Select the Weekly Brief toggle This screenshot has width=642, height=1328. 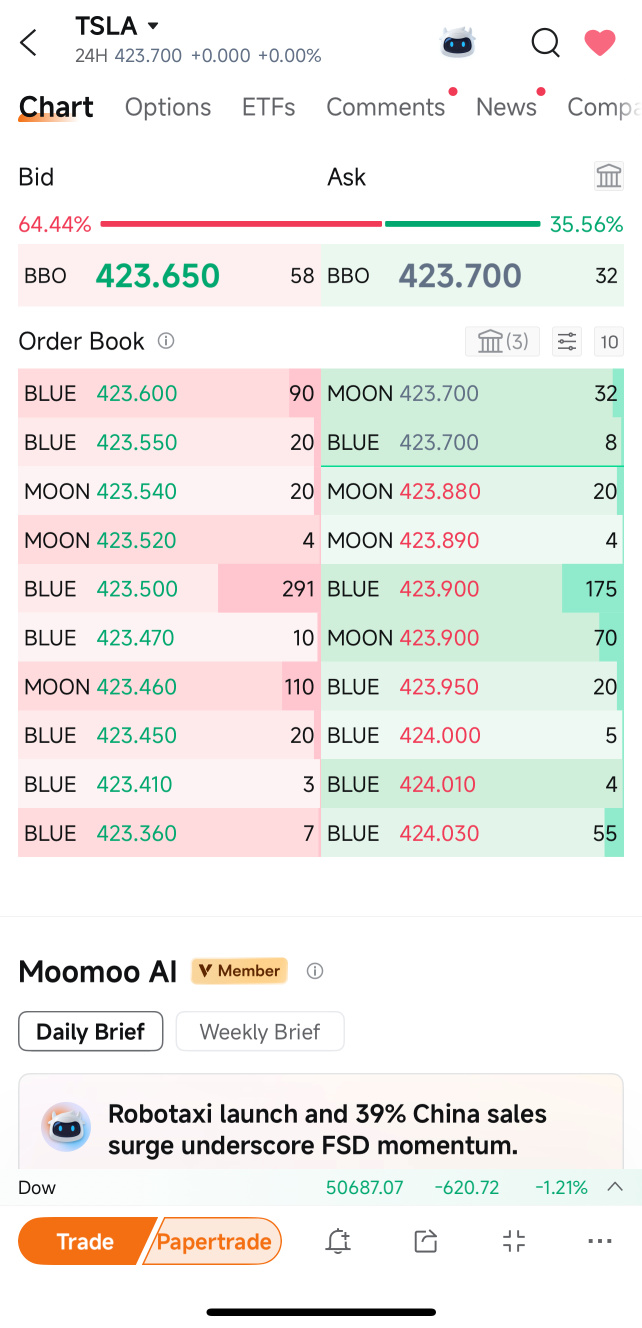pos(260,1031)
